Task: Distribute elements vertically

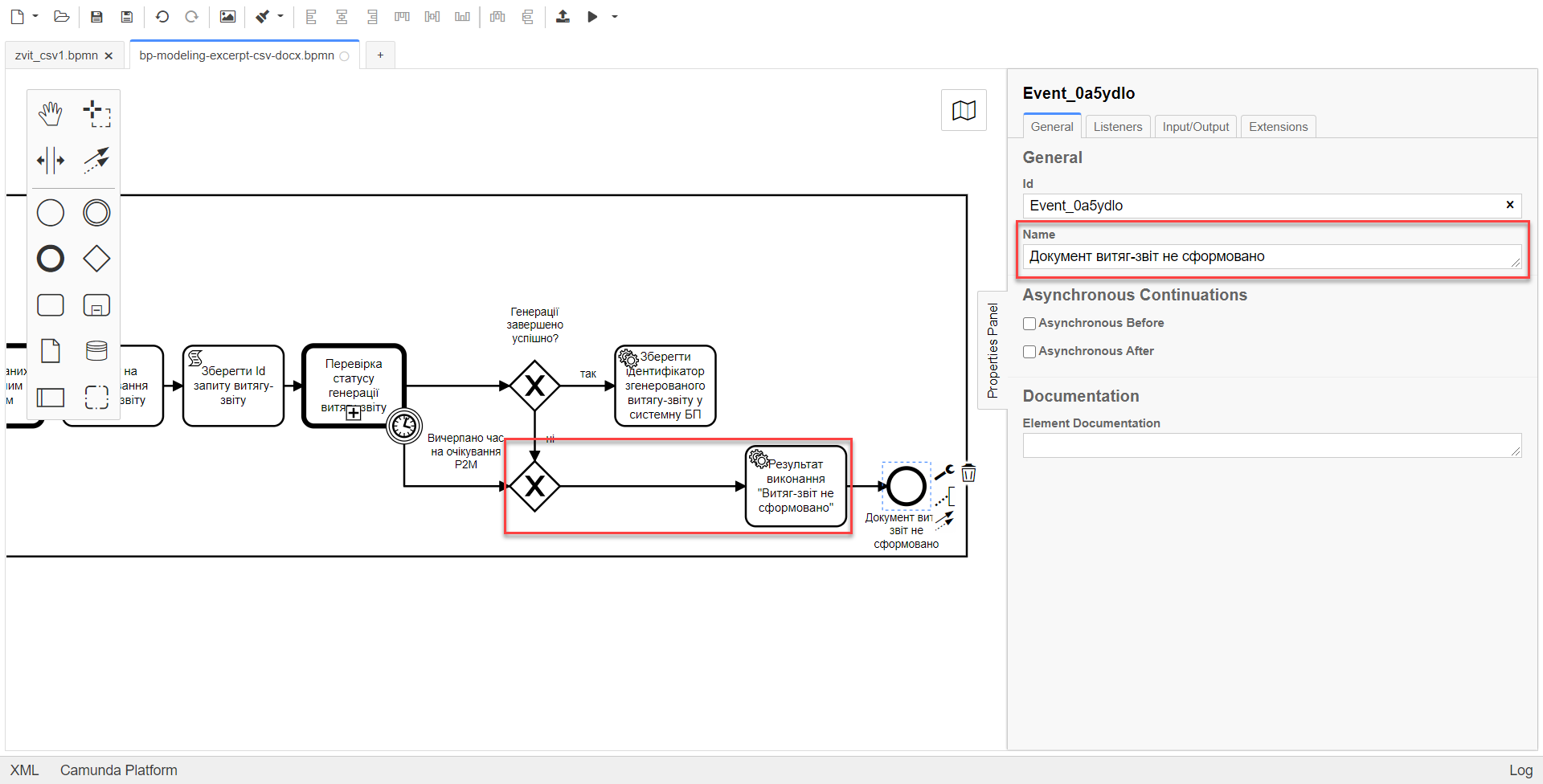Action: click(528, 16)
